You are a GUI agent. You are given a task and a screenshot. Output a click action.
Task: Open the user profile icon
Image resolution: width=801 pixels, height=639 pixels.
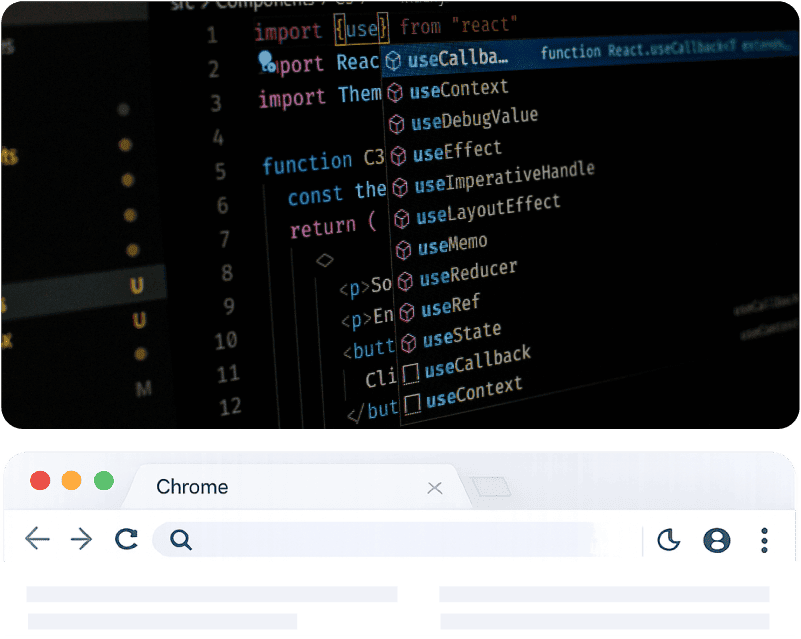point(716,541)
